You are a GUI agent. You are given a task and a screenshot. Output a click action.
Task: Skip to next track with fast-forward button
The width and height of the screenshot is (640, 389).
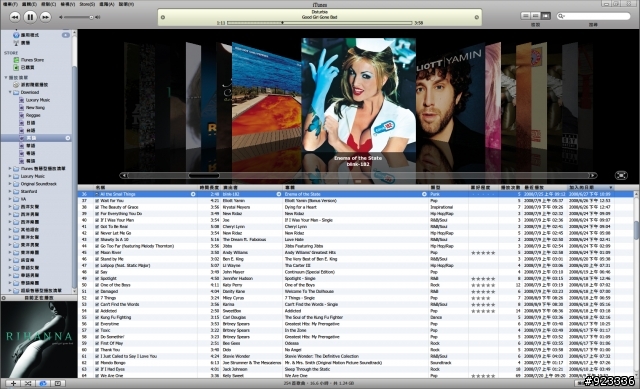click(45, 17)
